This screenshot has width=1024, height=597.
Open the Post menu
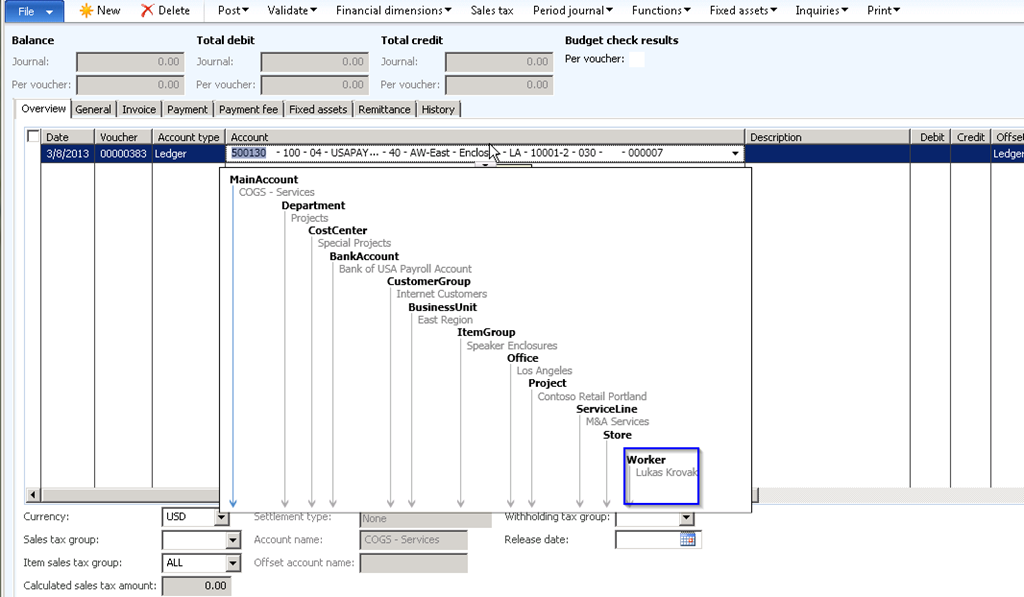coord(234,10)
